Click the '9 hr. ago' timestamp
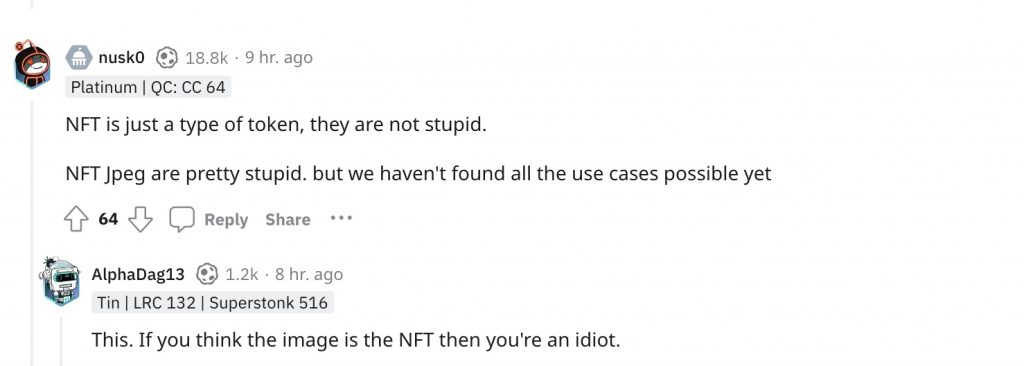Screen dimensions: 1024x366 pyautogui.click(x=279, y=58)
